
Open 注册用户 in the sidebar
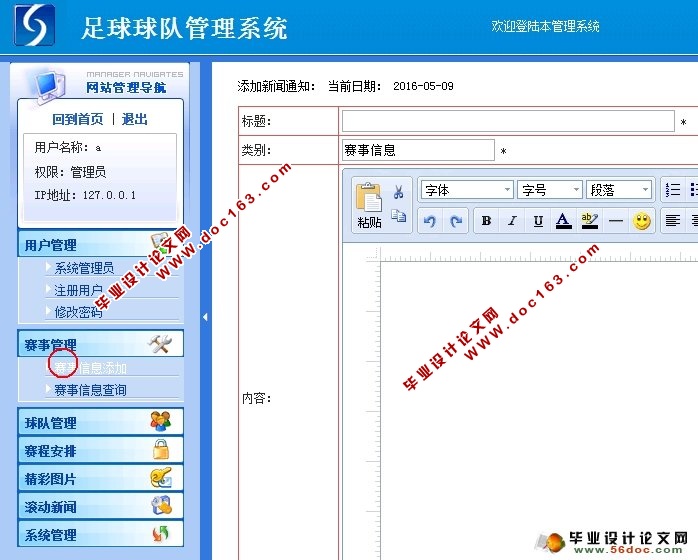click(78, 291)
